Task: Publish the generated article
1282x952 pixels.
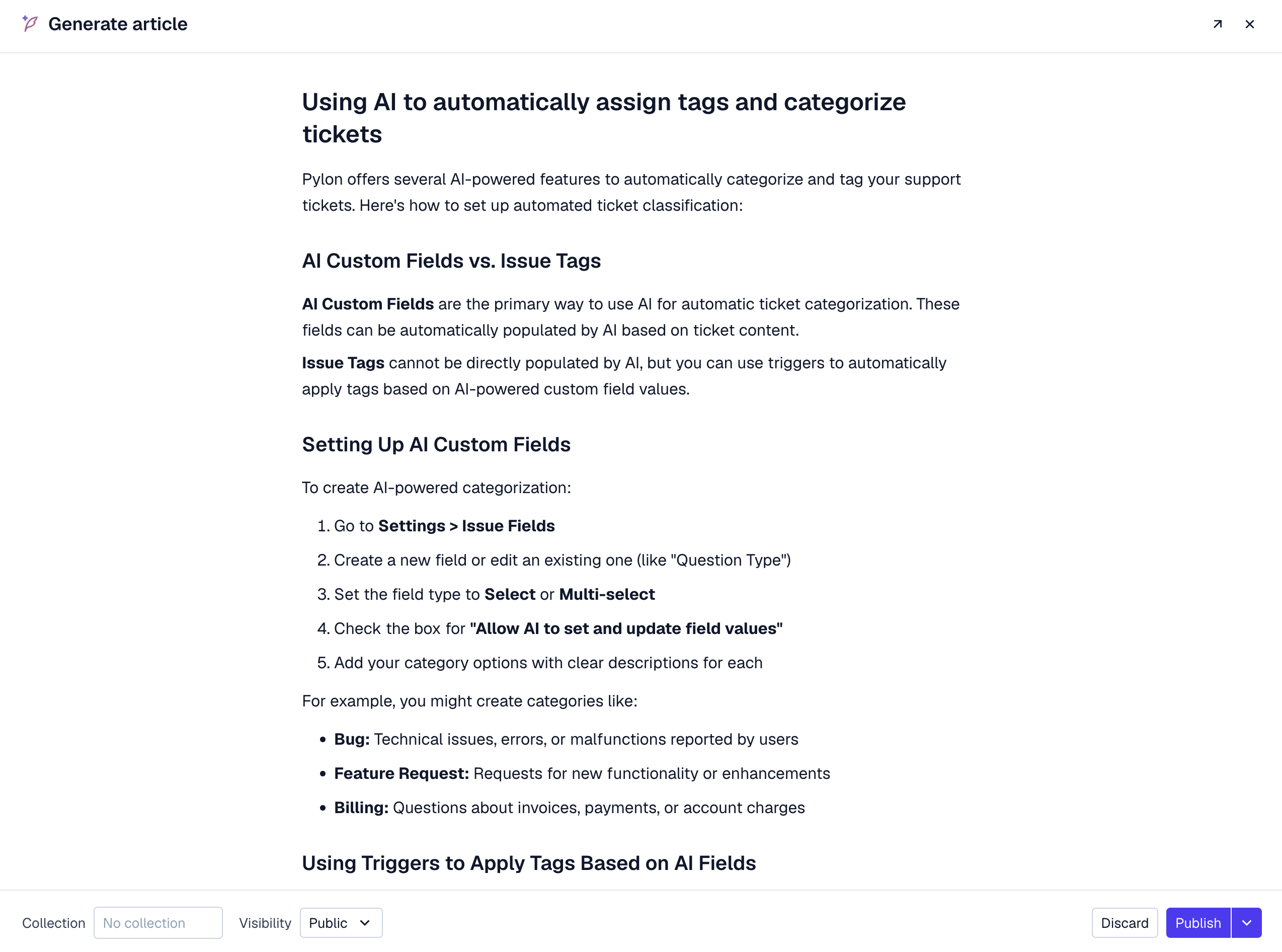Action: pos(1198,923)
